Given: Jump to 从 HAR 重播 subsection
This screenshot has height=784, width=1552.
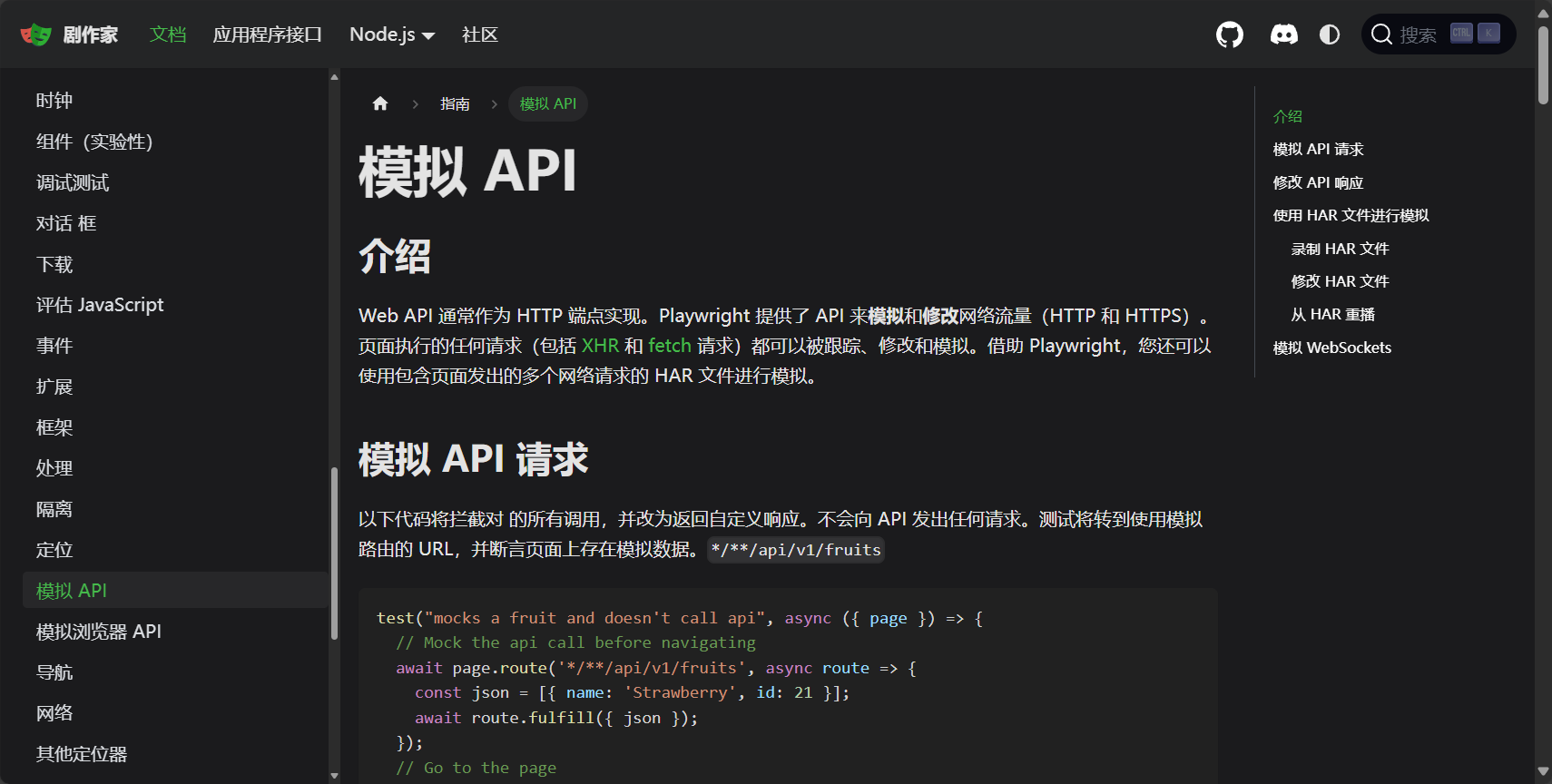Looking at the screenshot, I should click(1332, 314).
